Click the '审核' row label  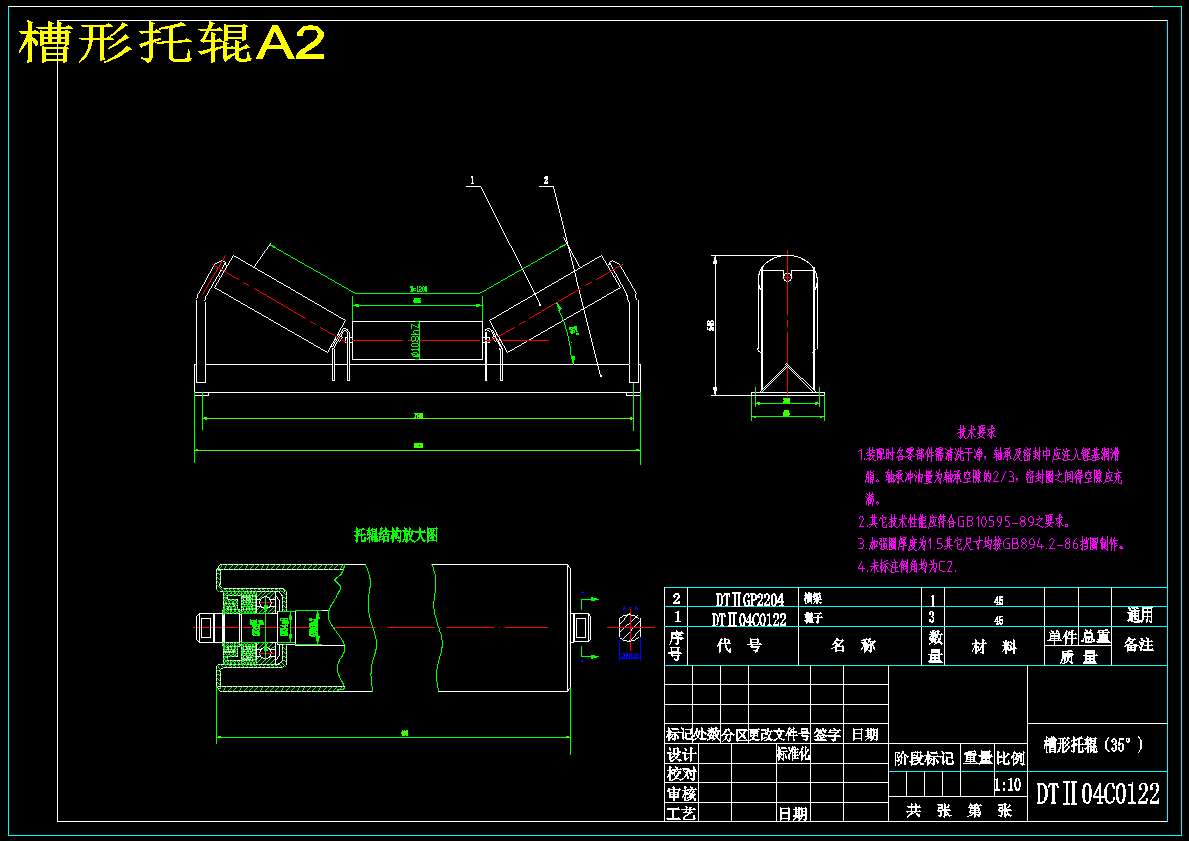681,794
